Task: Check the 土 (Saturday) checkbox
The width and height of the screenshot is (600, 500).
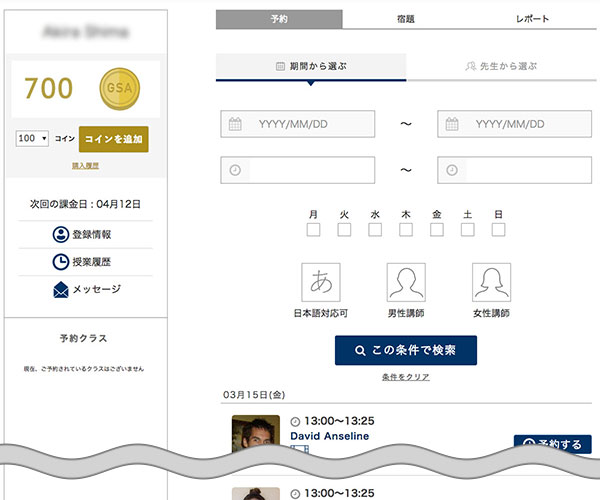Action: [x=467, y=231]
